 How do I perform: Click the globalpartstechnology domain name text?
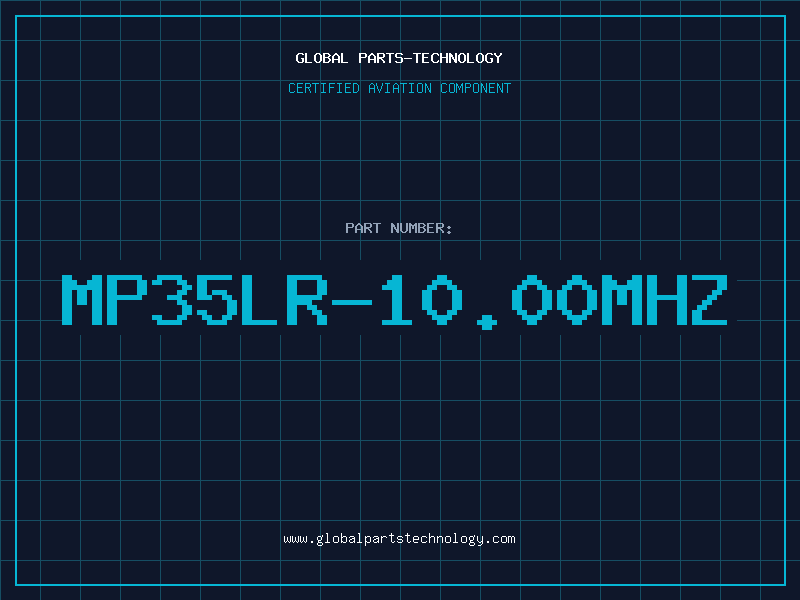pyautogui.click(x=399, y=539)
